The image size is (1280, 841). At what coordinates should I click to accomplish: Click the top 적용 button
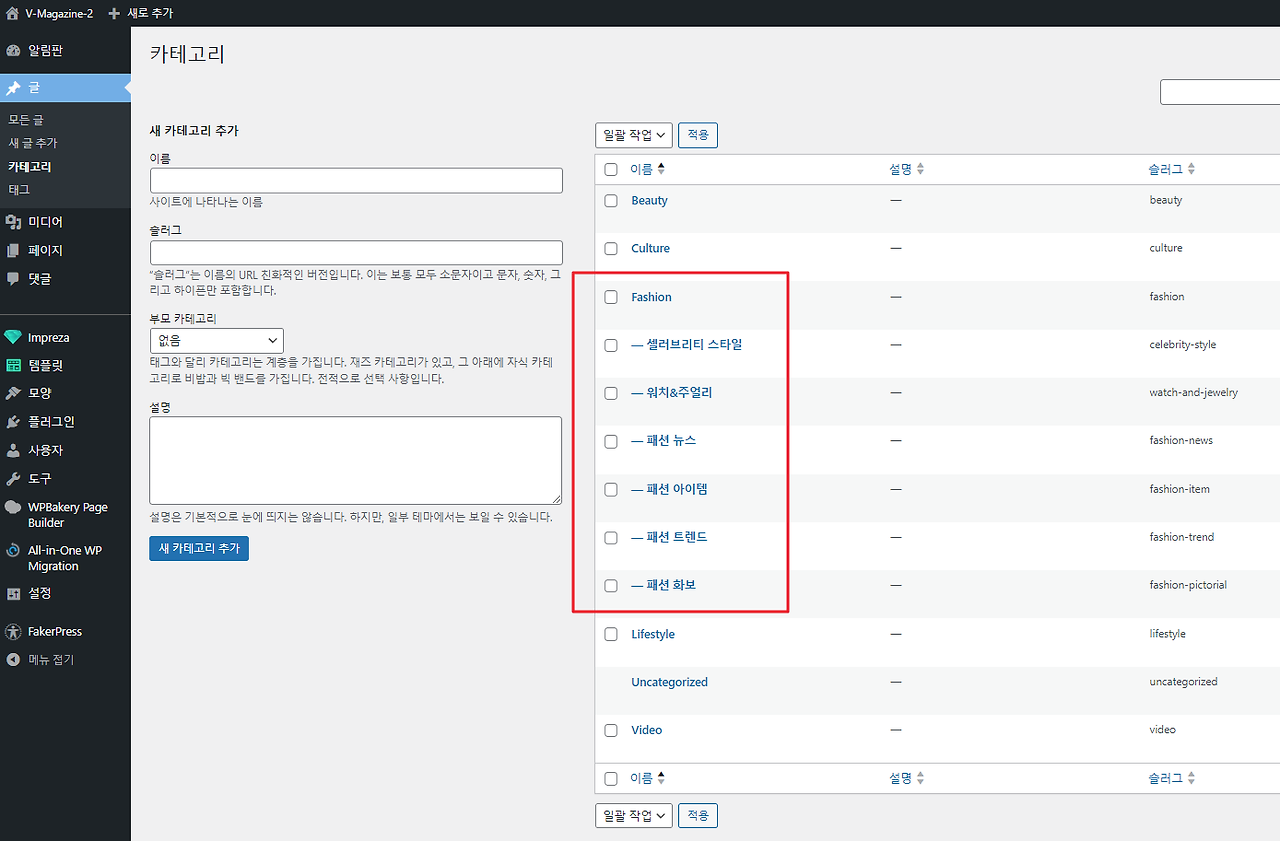(698, 135)
